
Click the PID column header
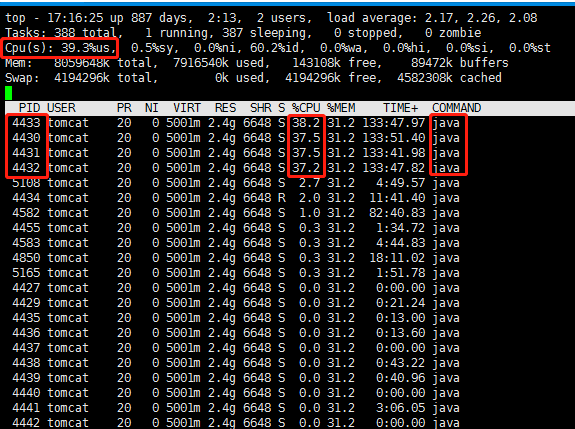[29, 108]
